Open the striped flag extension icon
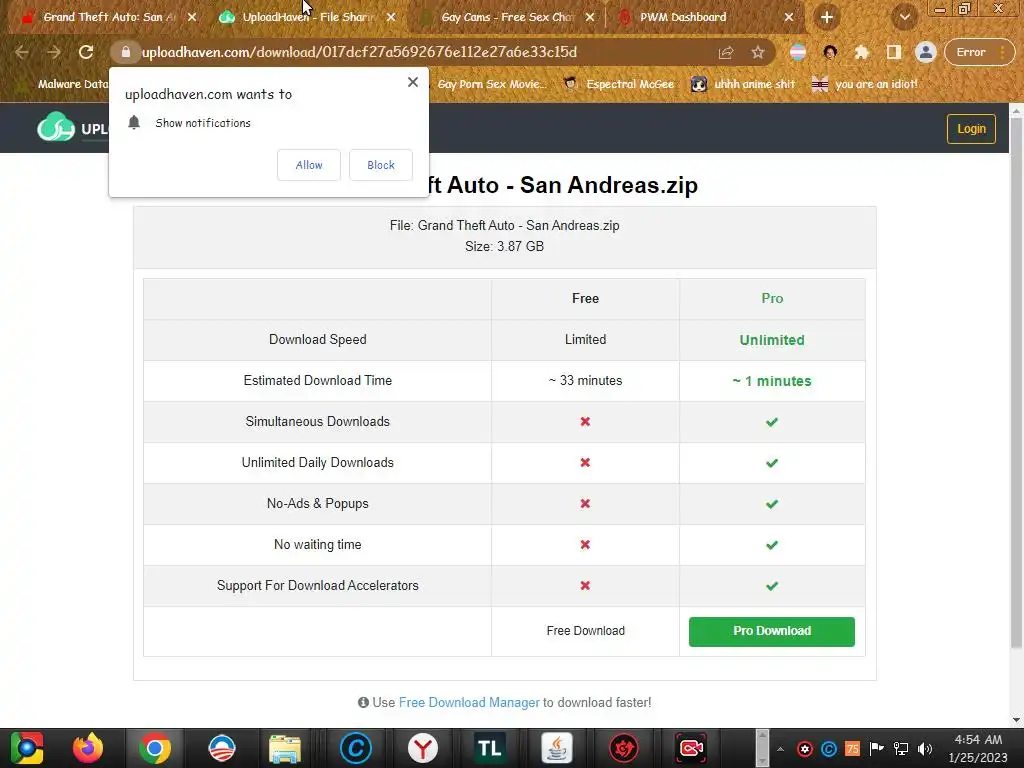Viewport: 1024px width, 768px height. pyautogui.click(x=798, y=52)
